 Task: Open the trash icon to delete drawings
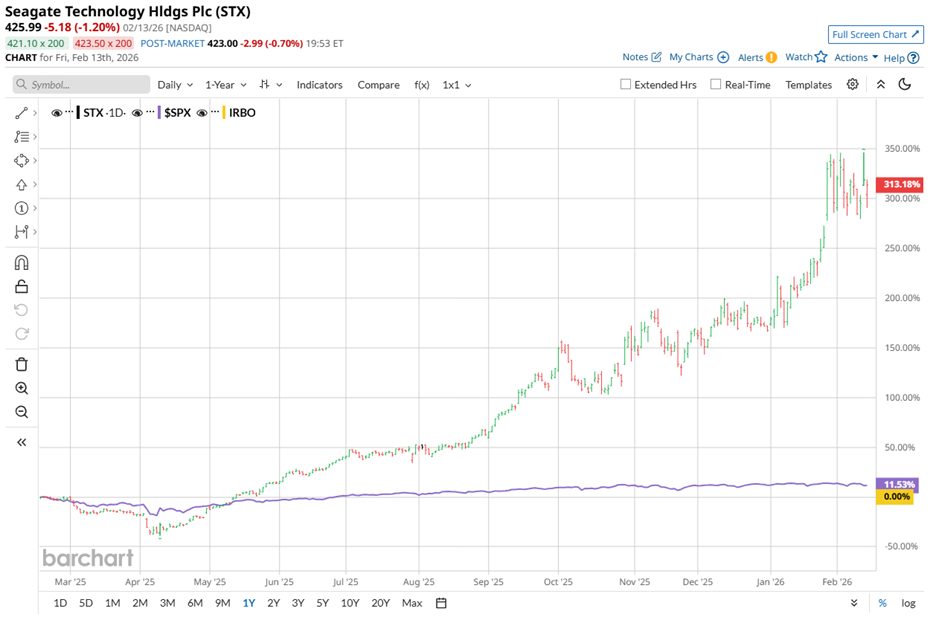20,364
